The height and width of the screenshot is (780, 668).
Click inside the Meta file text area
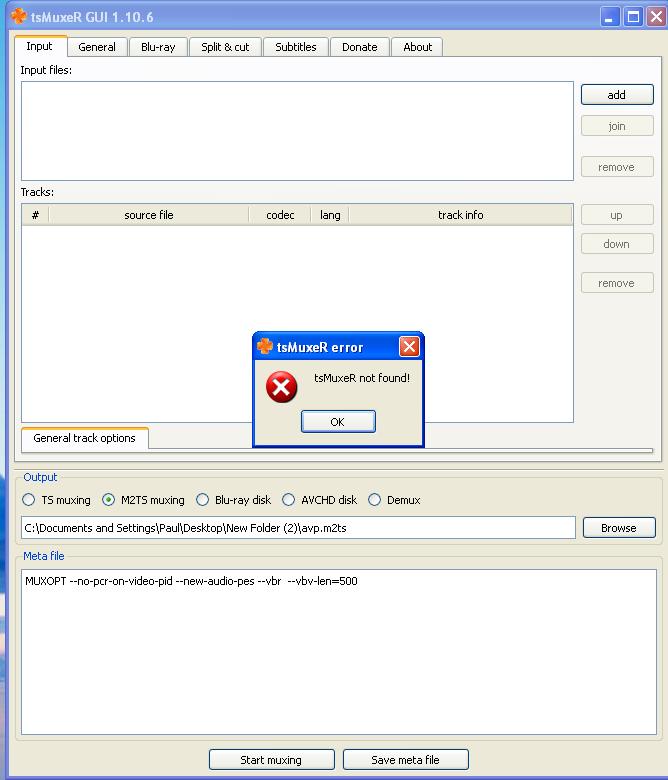[339, 652]
